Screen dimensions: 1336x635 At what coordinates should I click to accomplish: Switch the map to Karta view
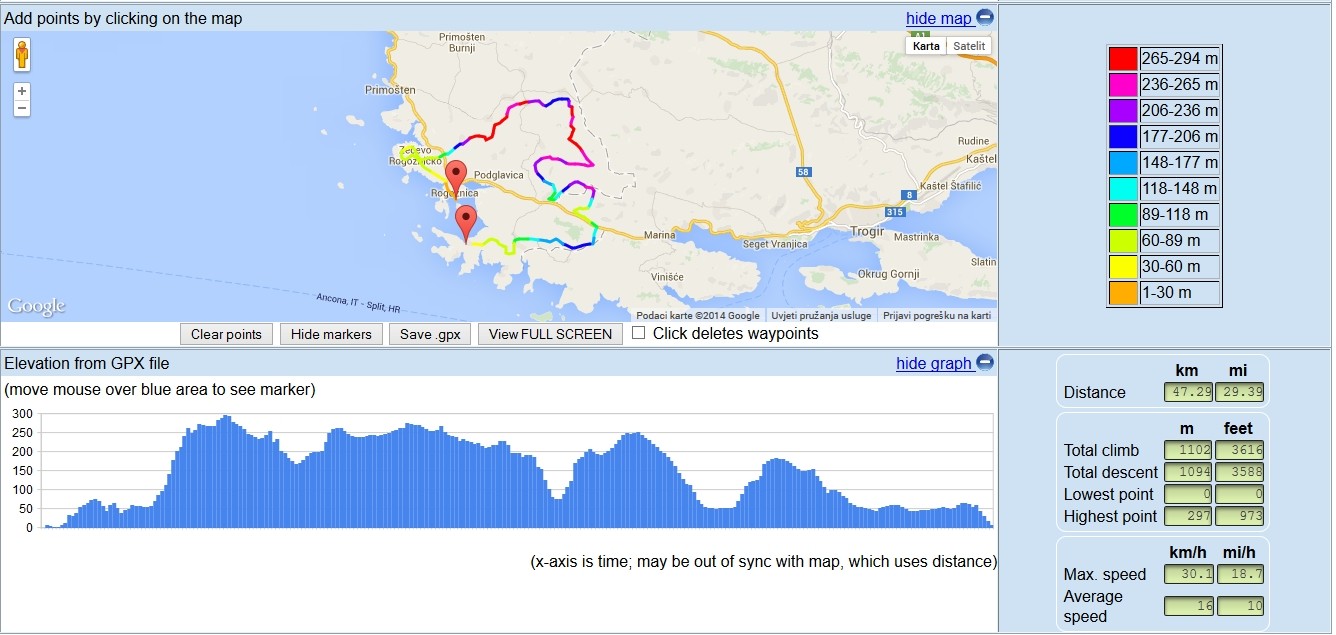926,46
